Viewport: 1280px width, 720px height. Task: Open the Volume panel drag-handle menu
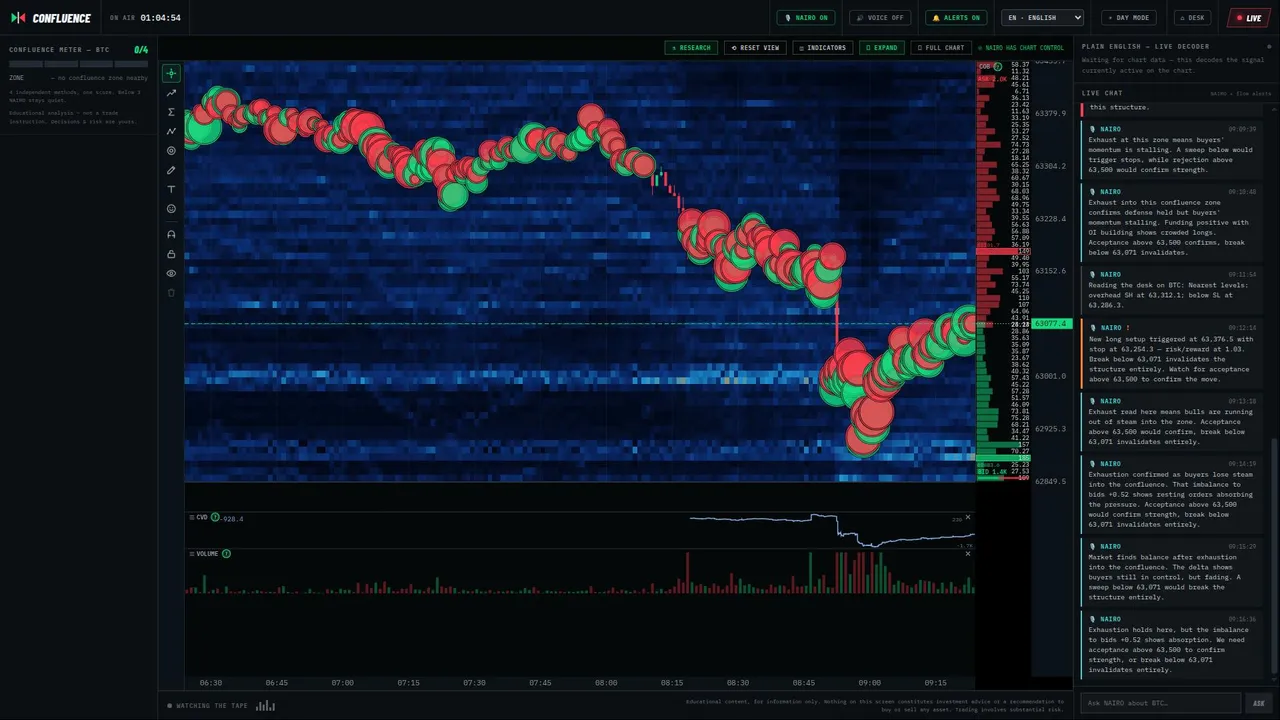[x=191, y=553]
